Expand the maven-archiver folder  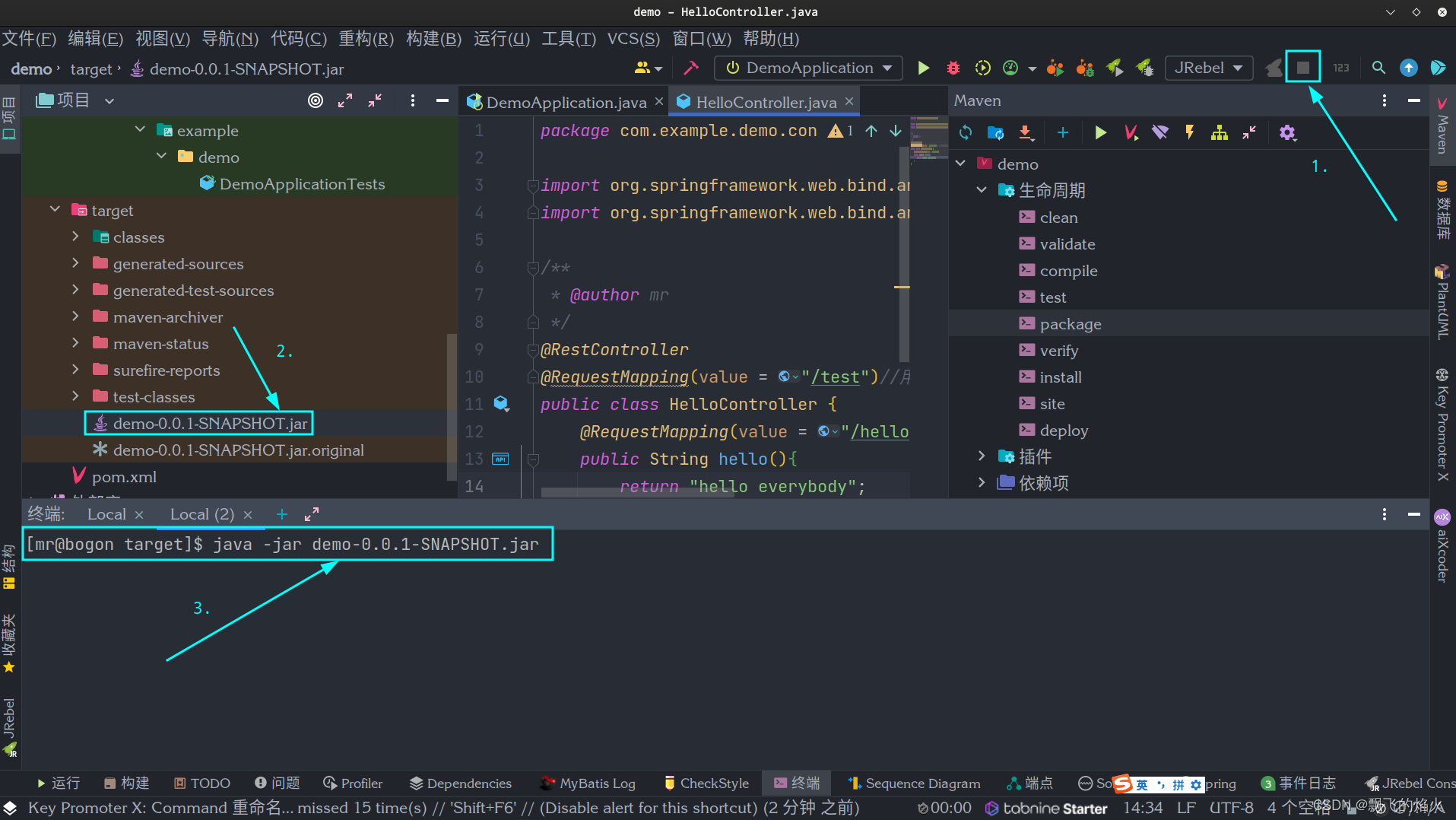click(75, 316)
